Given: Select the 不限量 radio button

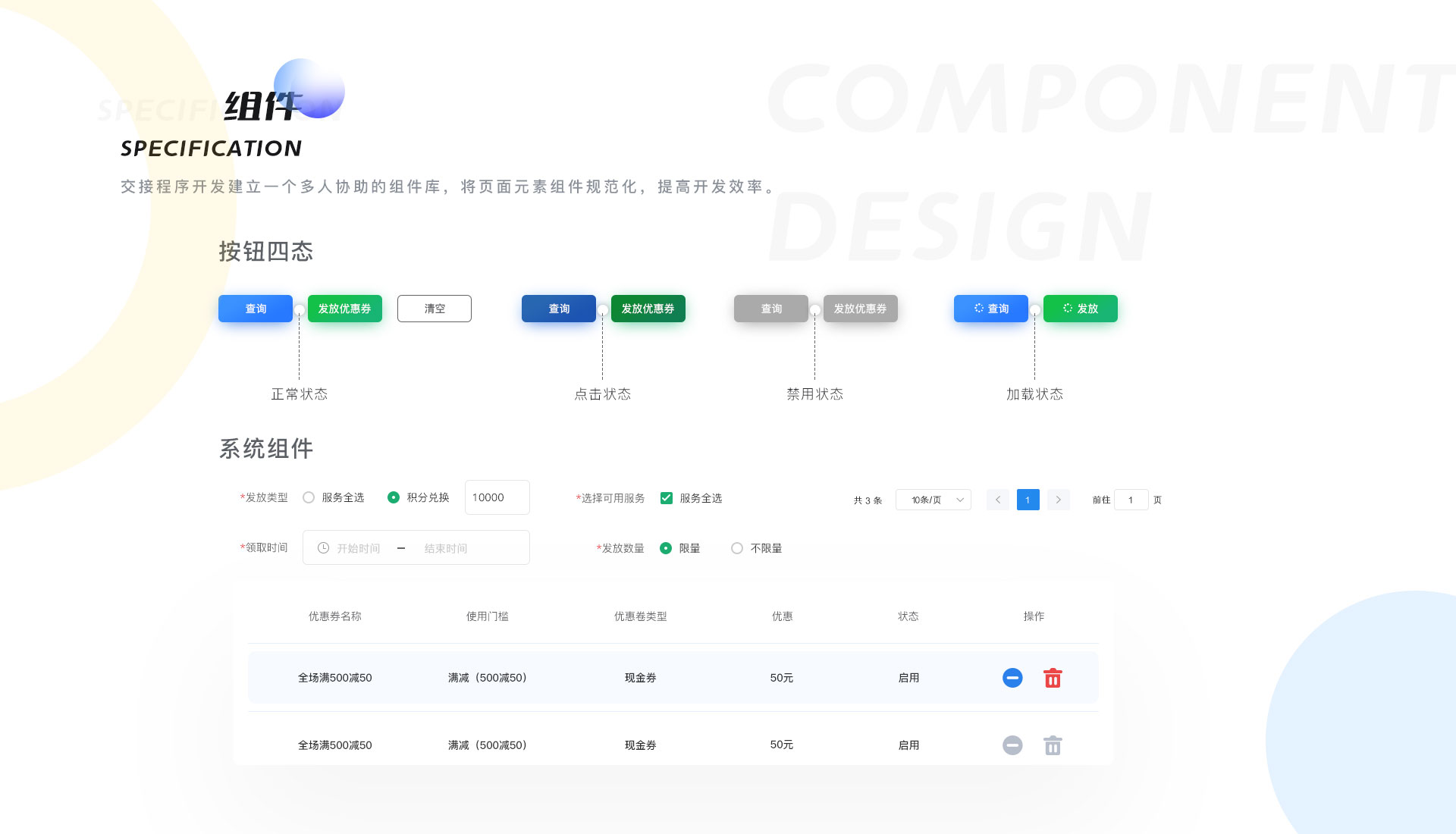Looking at the screenshot, I should [x=737, y=548].
